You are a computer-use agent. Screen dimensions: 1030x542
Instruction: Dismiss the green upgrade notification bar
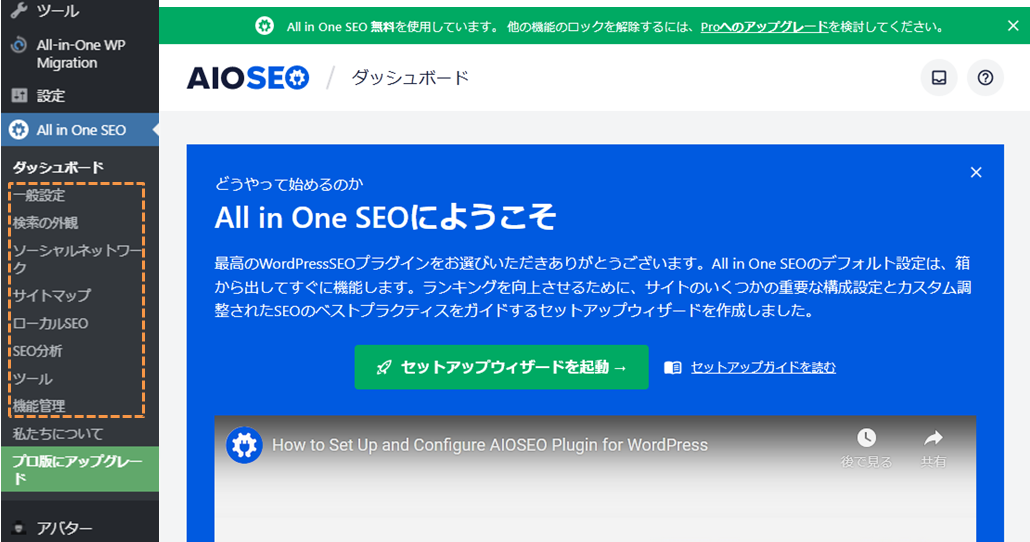1013,26
